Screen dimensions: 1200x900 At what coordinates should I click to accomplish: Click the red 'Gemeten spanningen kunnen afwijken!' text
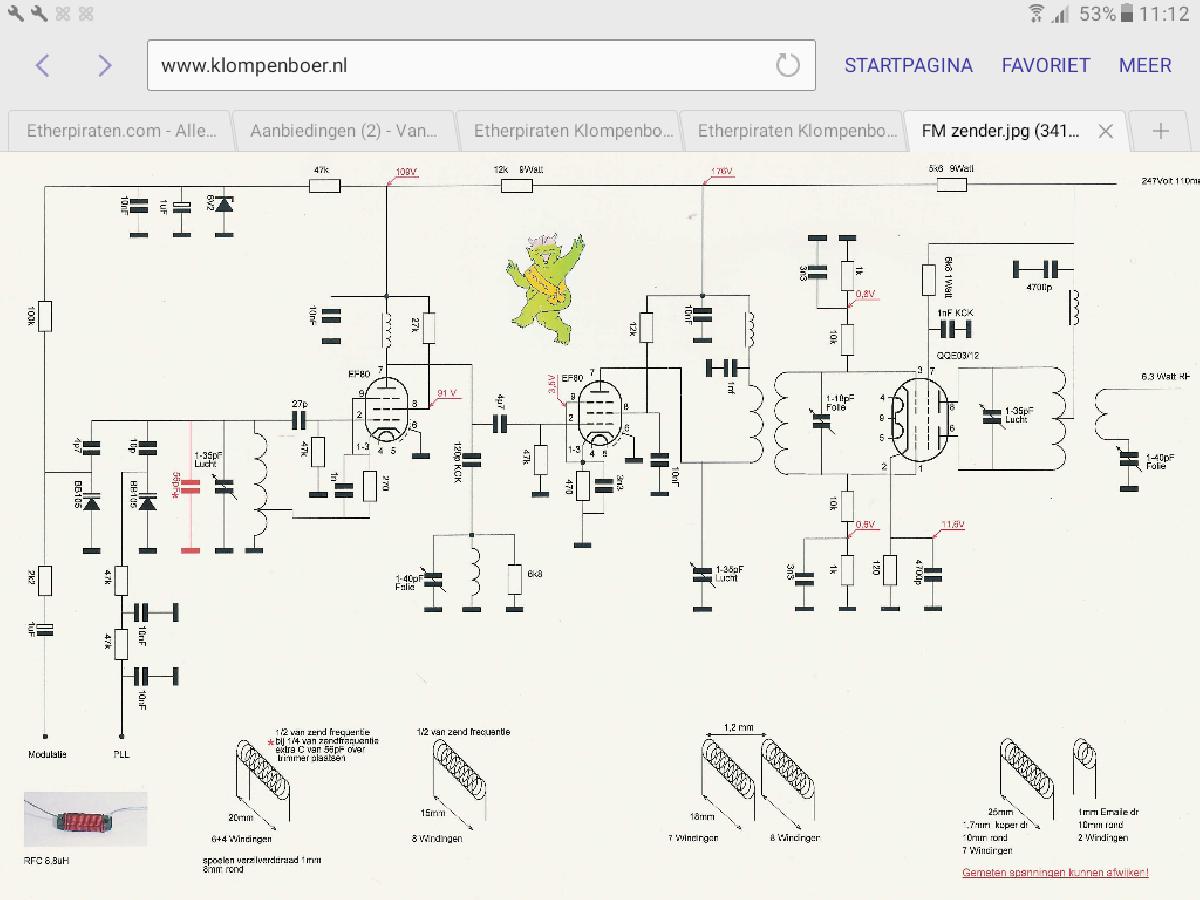point(1055,873)
